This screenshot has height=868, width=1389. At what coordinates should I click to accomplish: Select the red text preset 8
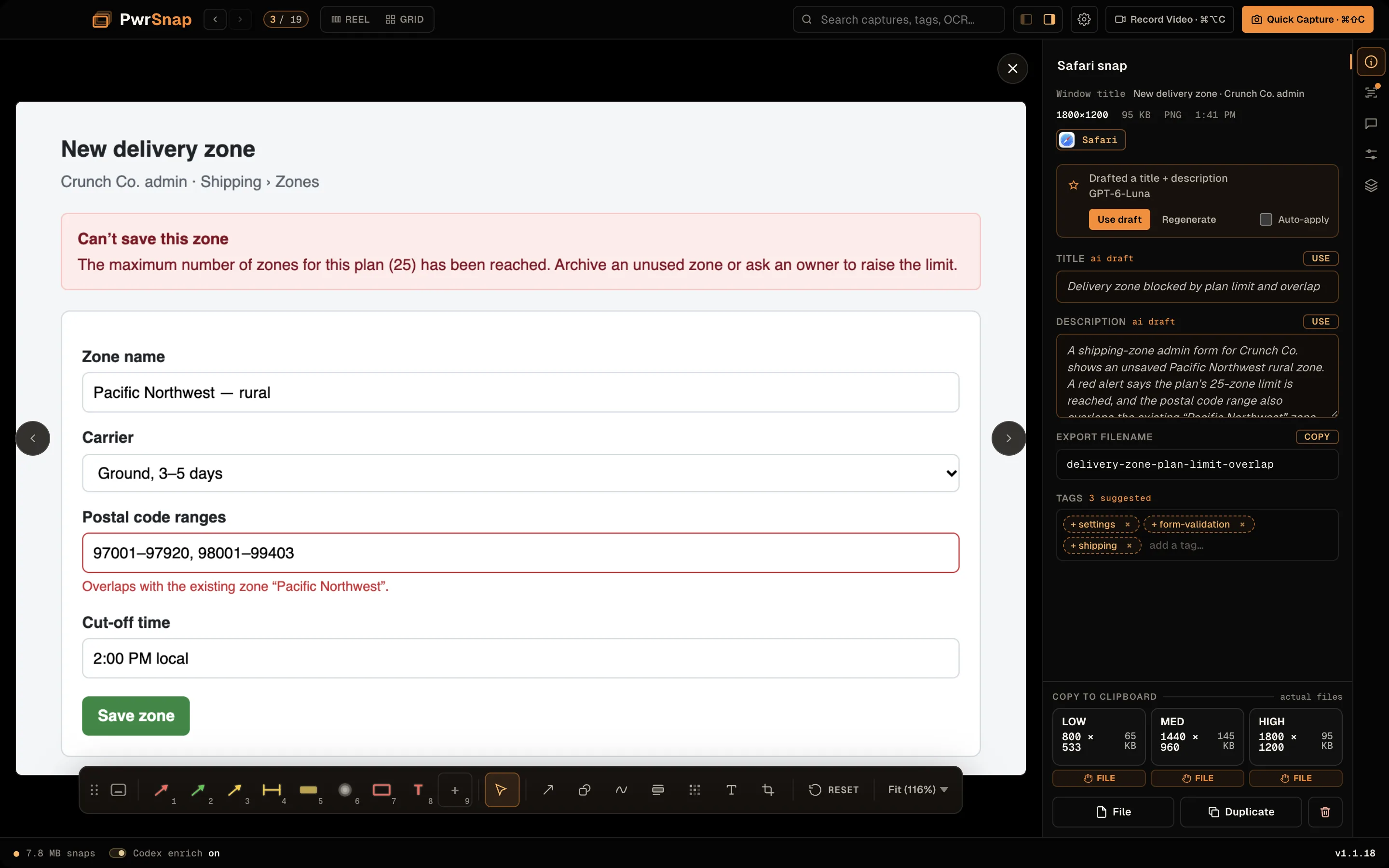coord(419,790)
